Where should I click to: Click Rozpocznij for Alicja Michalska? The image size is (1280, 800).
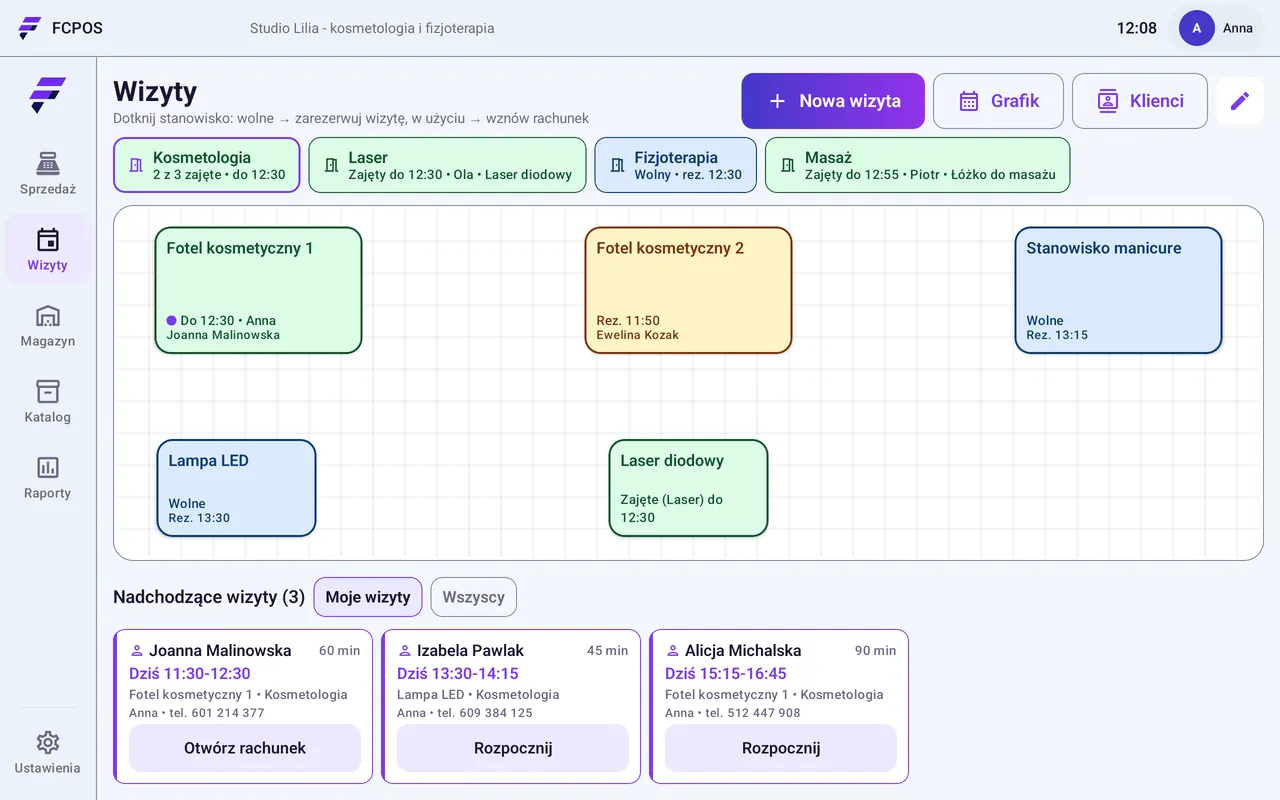781,748
